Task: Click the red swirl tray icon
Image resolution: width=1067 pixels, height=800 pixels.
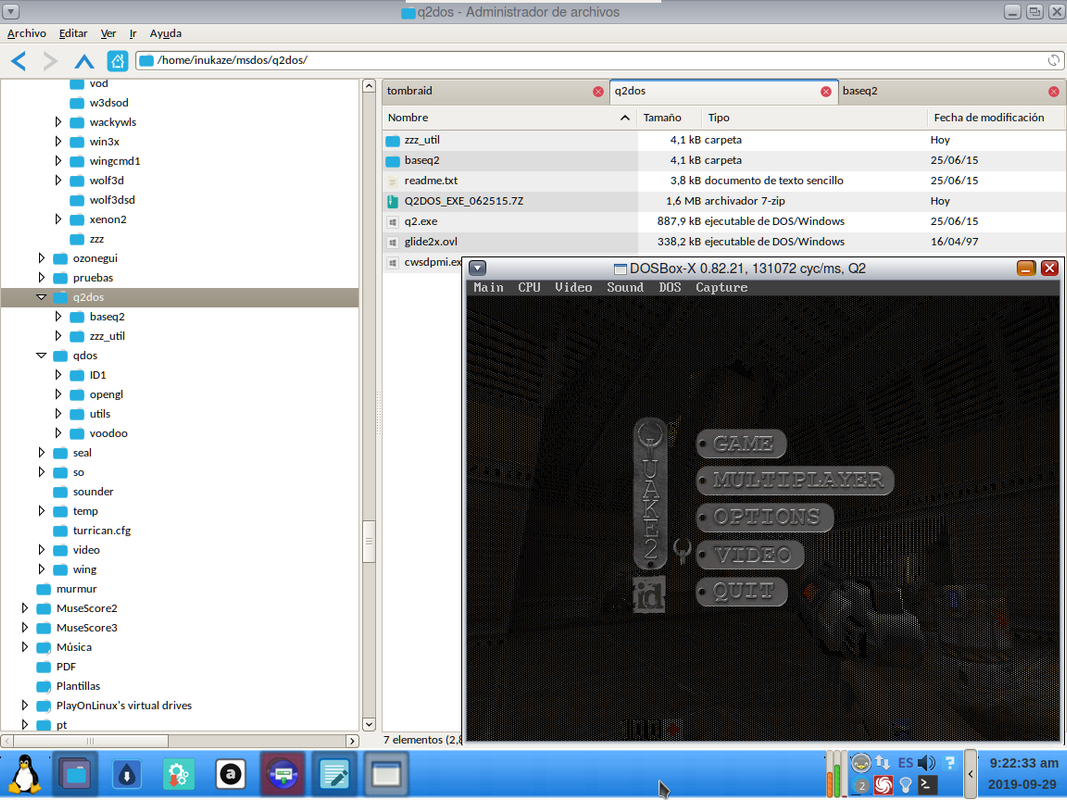Action: pos(883,785)
